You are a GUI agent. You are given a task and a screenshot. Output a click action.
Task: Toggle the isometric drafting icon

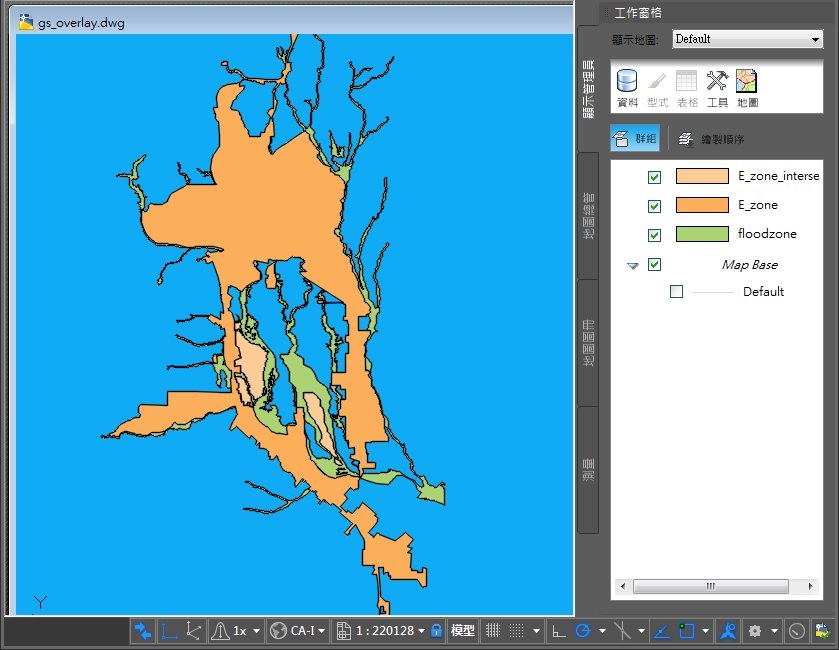[622, 631]
